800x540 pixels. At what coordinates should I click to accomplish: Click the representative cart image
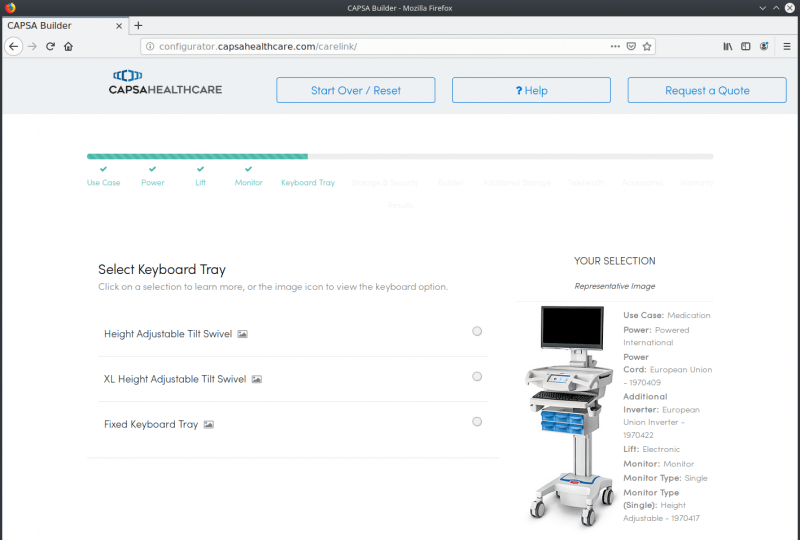[x=569, y=416]
